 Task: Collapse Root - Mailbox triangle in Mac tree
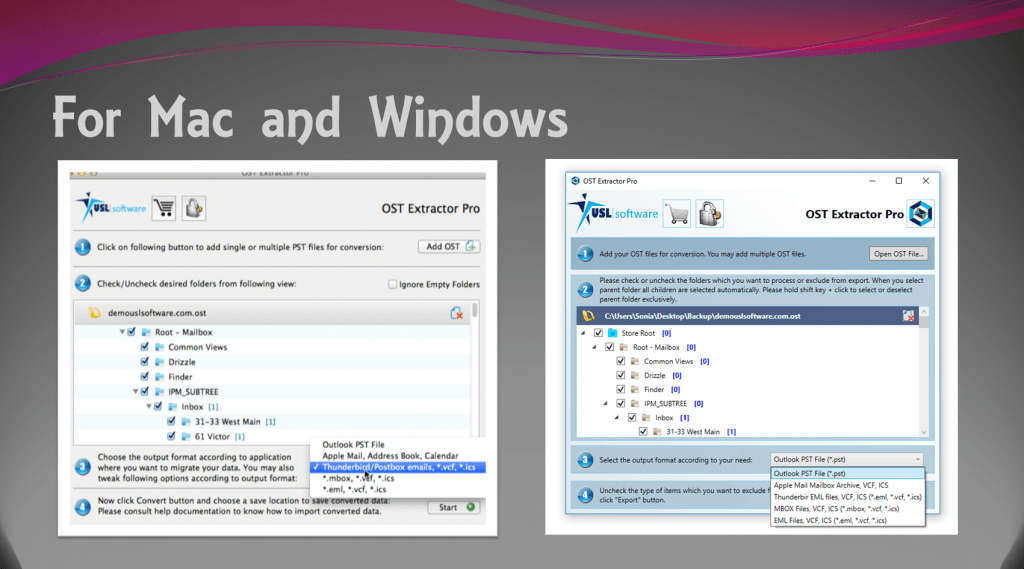(x=122, y=332)
